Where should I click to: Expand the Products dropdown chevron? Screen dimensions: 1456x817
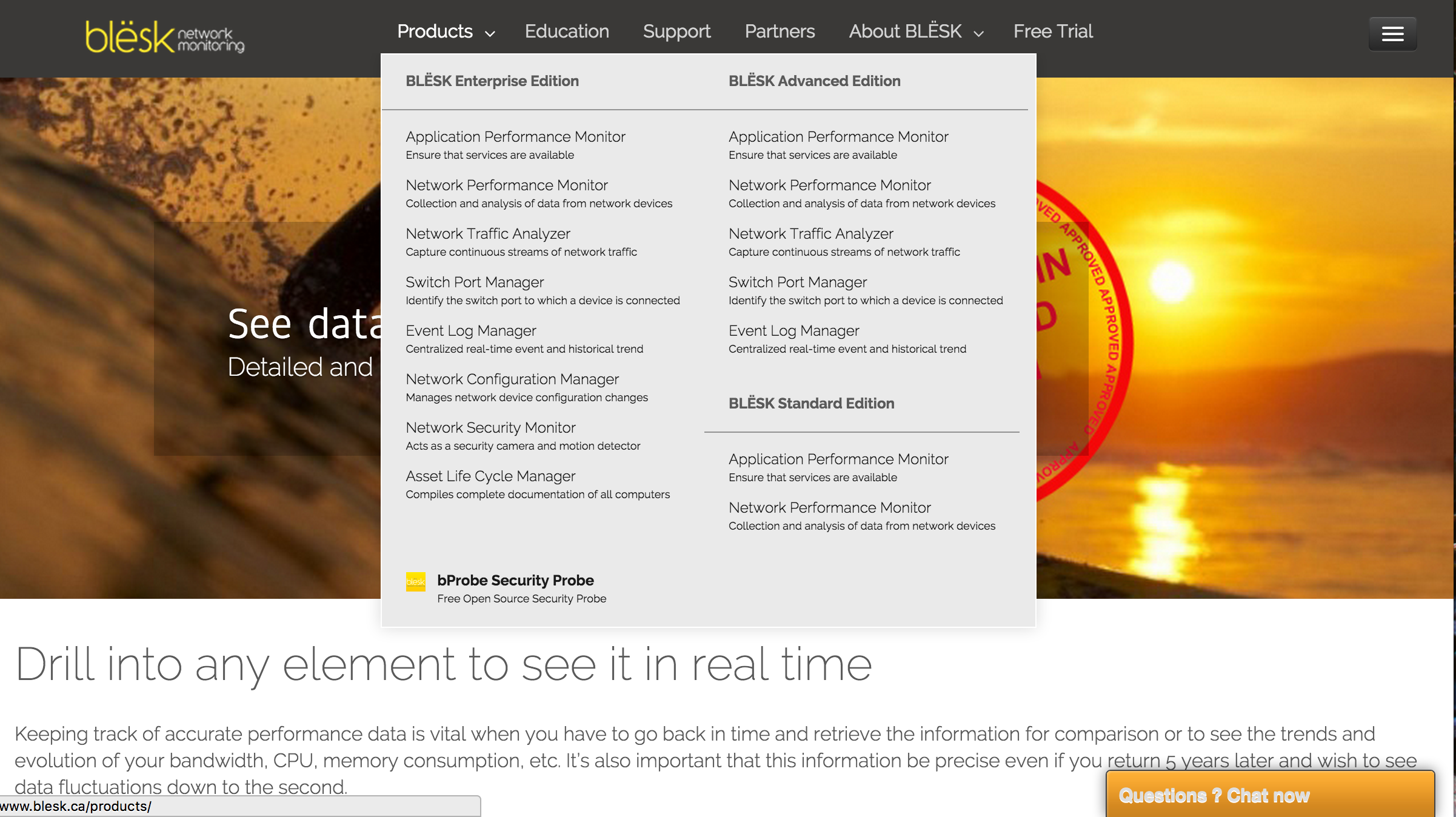[x=490, y=34]
